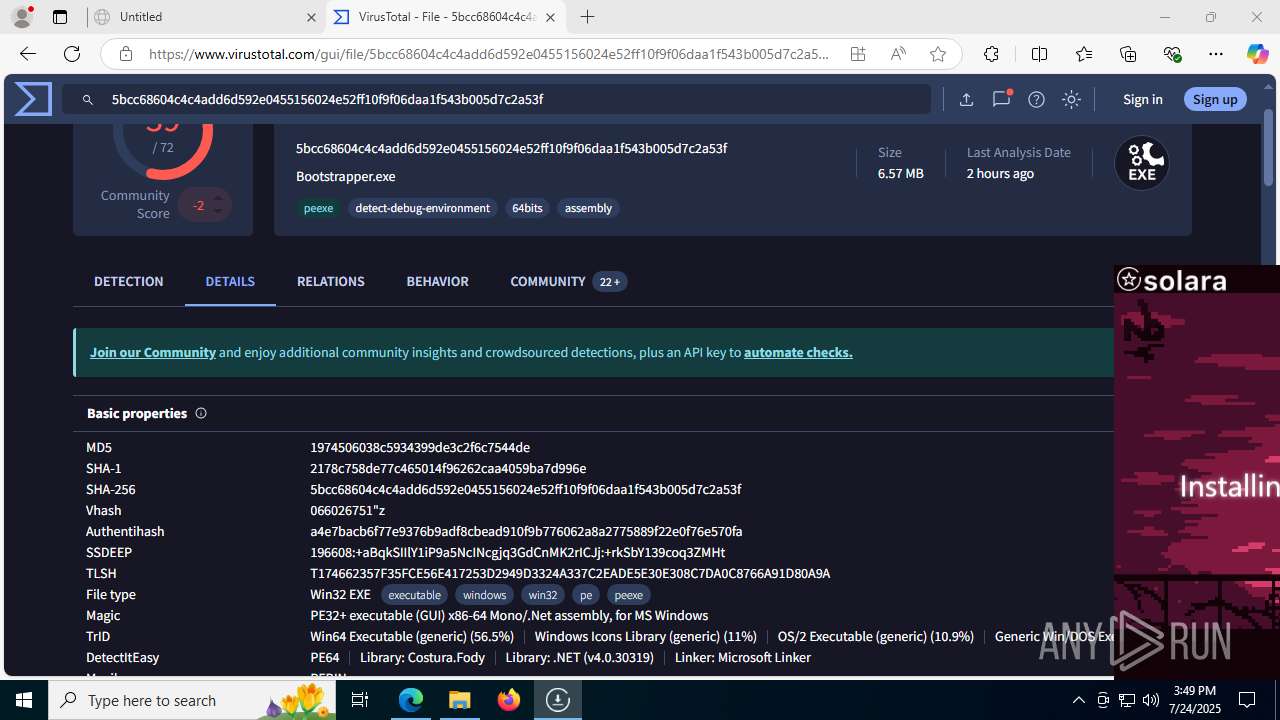Image resolution: width=1280 pixels, height=720 pixels.
Task: Click the win32 file type tag
Action: [x=543, y=594]
